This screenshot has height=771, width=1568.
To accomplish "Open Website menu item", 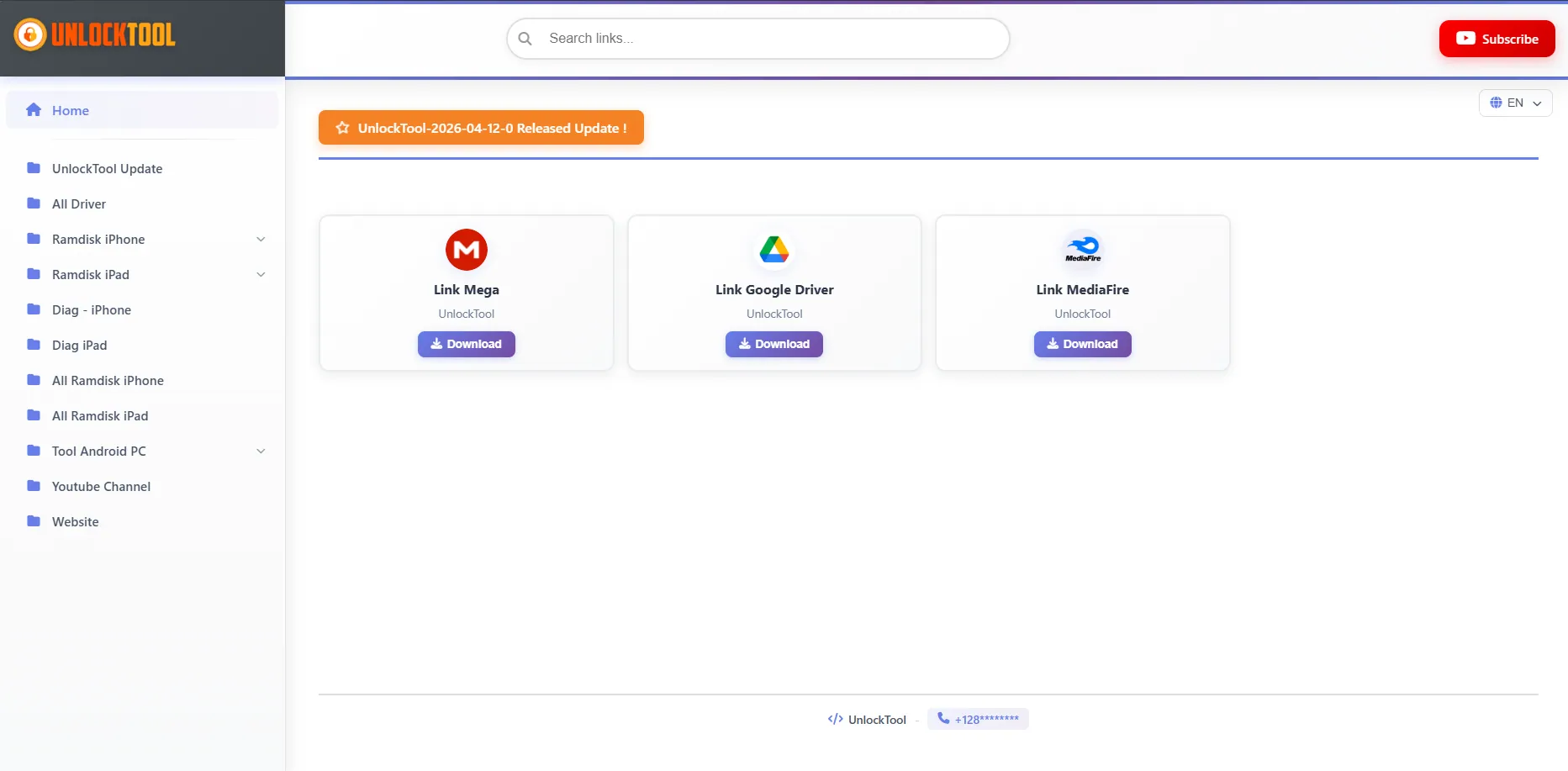I will pyautogui.click(x=142, y=521).
